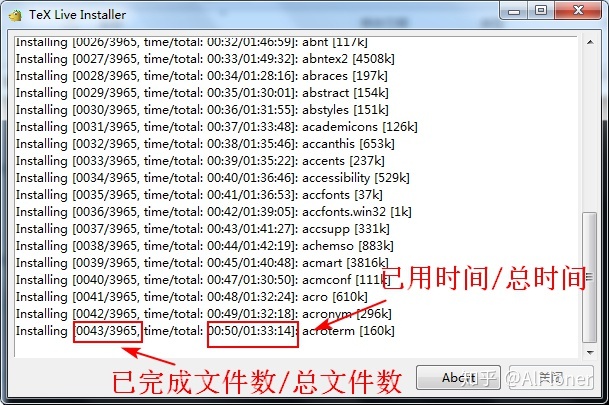609x405 pixels.
Task: Click the vertical scrollbar thumb
Action: coord(590,277)
